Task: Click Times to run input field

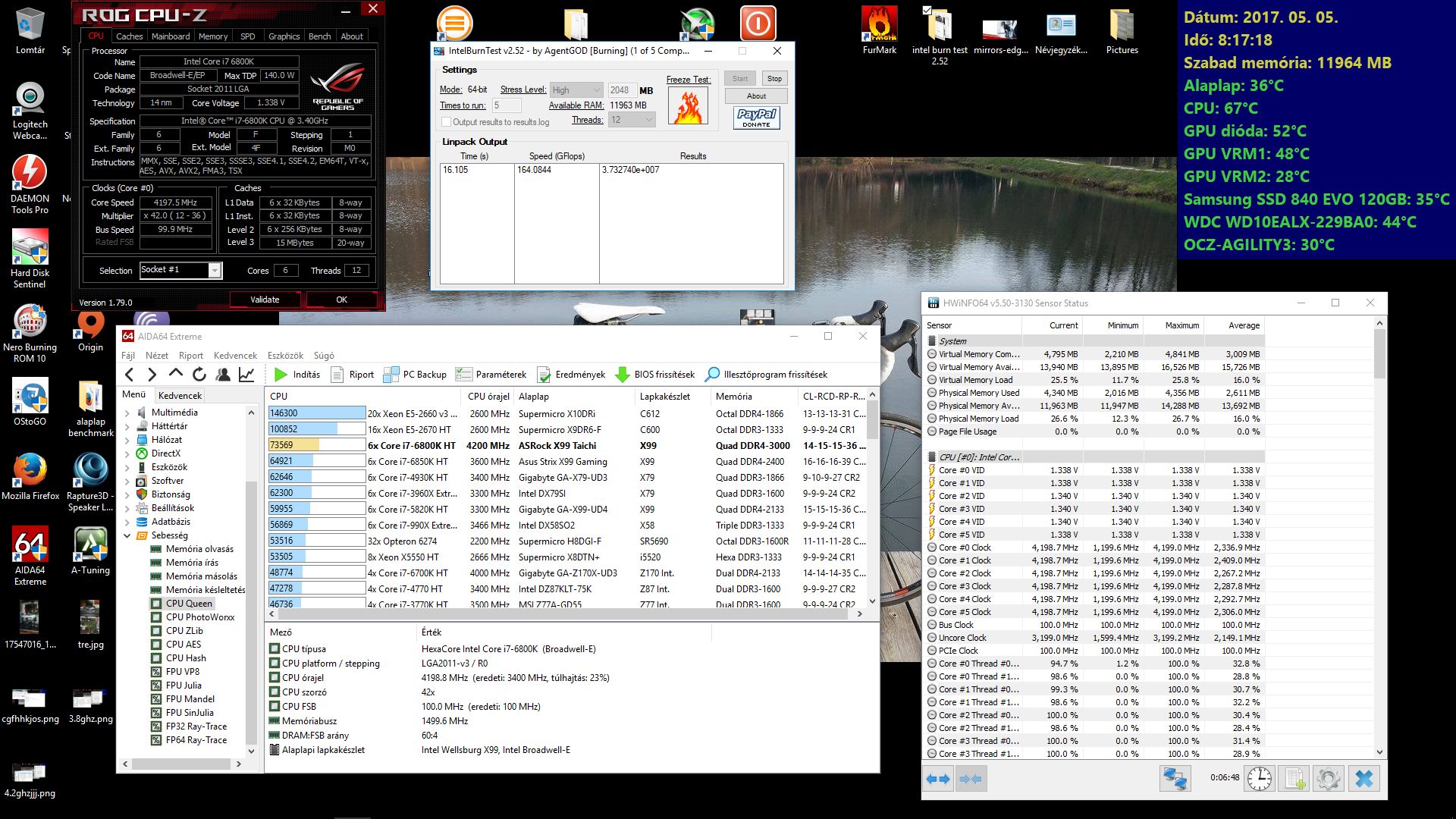Action: [506, 105]
